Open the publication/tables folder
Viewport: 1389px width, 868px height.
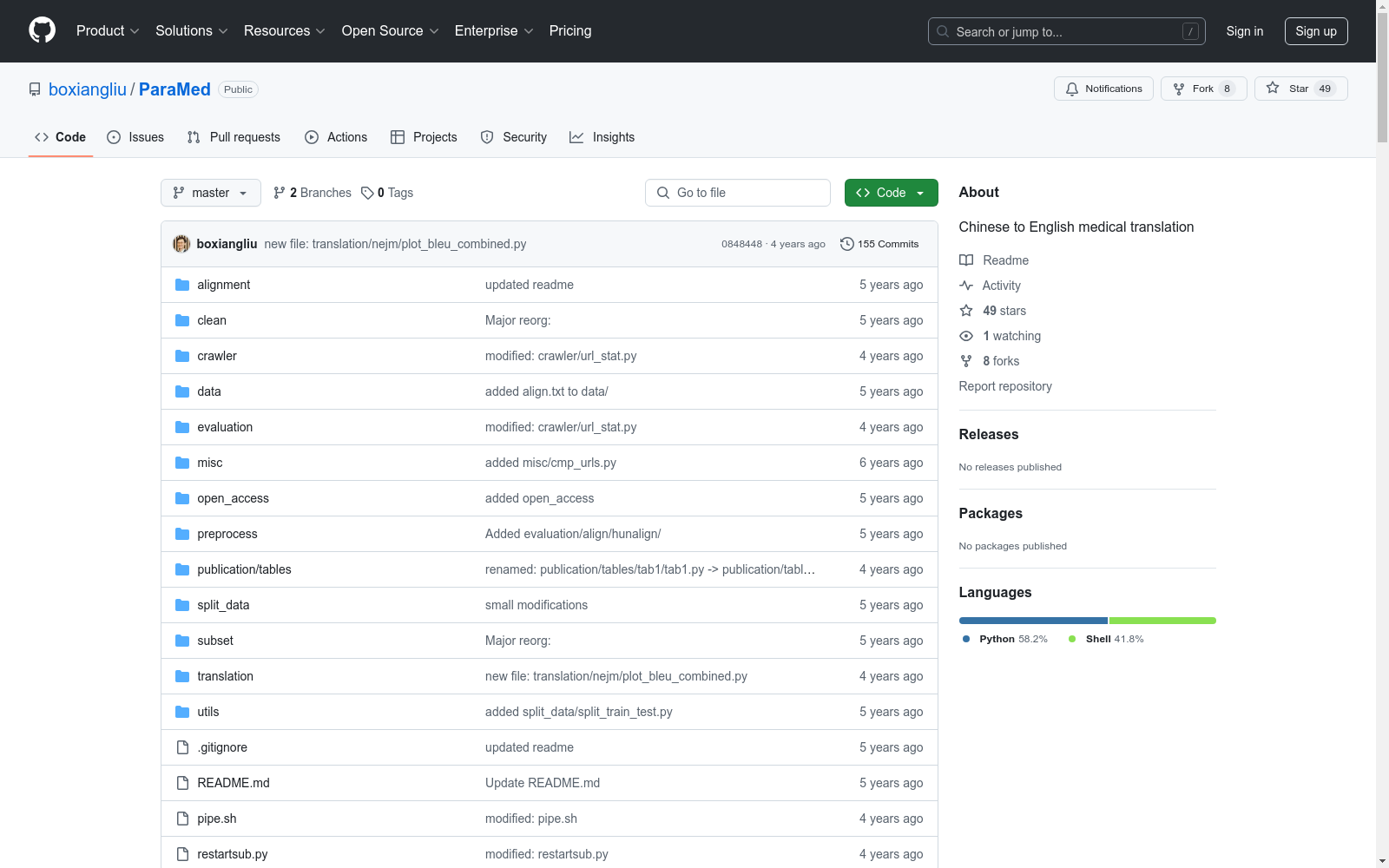tap(244, 569)
